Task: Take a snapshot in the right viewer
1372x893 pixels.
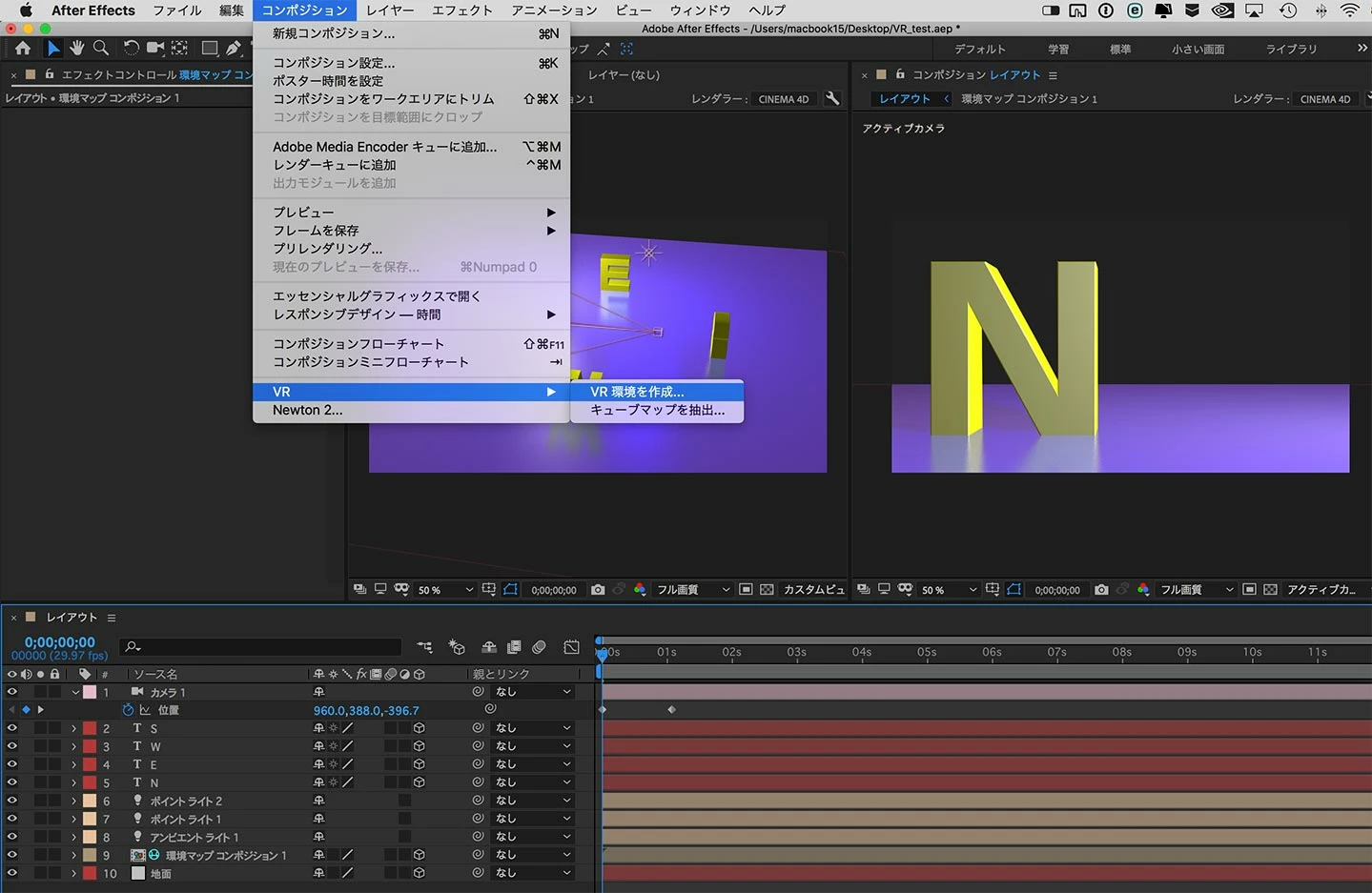Action: point(1101,590)
